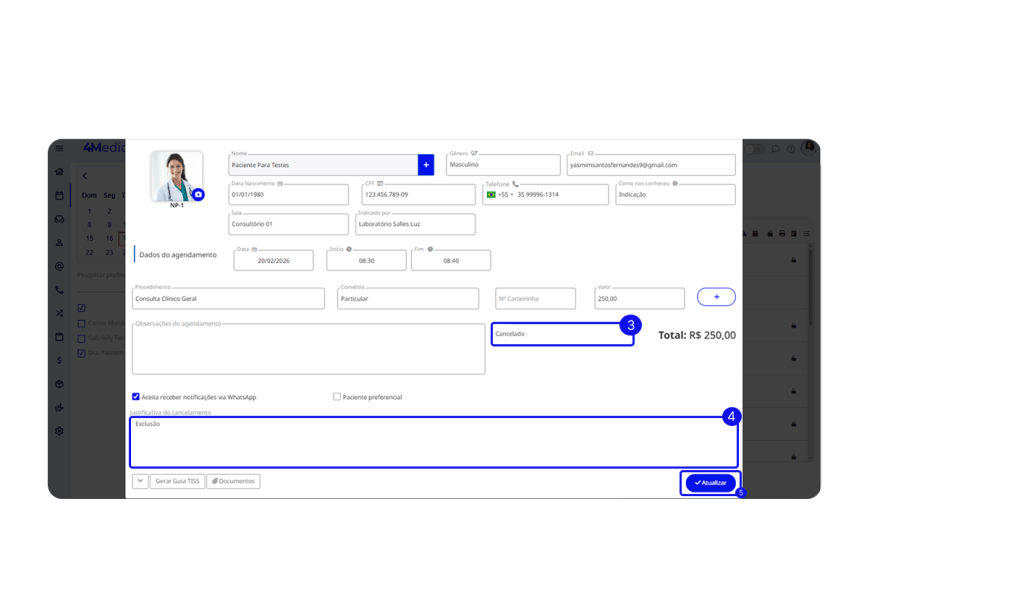1024x598 pixels.
Task: Click the outlined plus button beside Valor
Action: pyautogui.click(x=716, y=297)
